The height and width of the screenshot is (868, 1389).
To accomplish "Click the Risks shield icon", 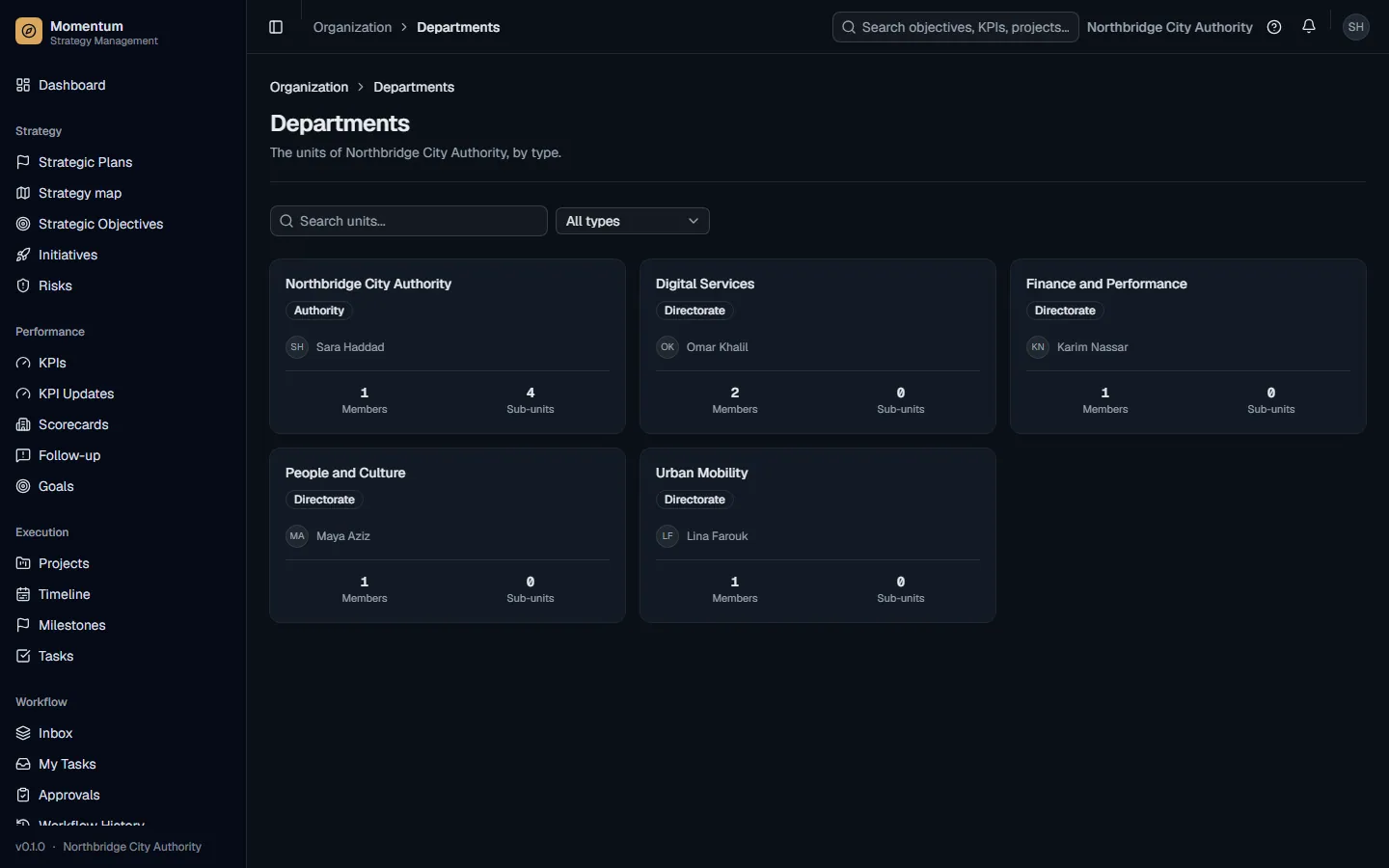I will click(x=23, y=285).
